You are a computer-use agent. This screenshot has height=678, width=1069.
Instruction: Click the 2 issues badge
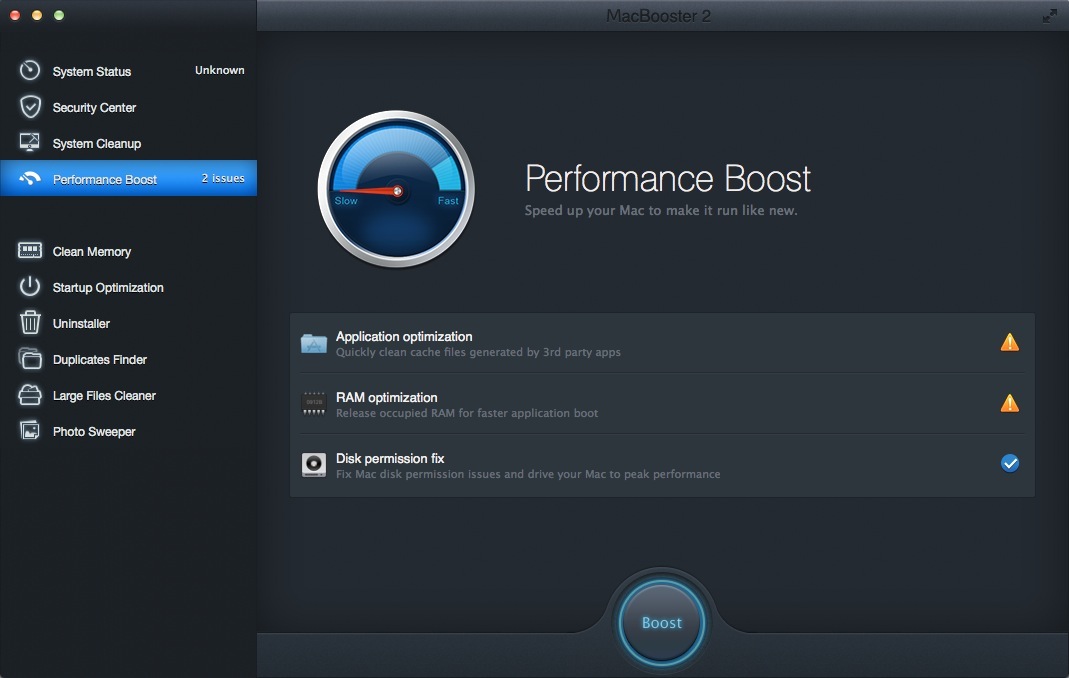click(x=223, y=179)
